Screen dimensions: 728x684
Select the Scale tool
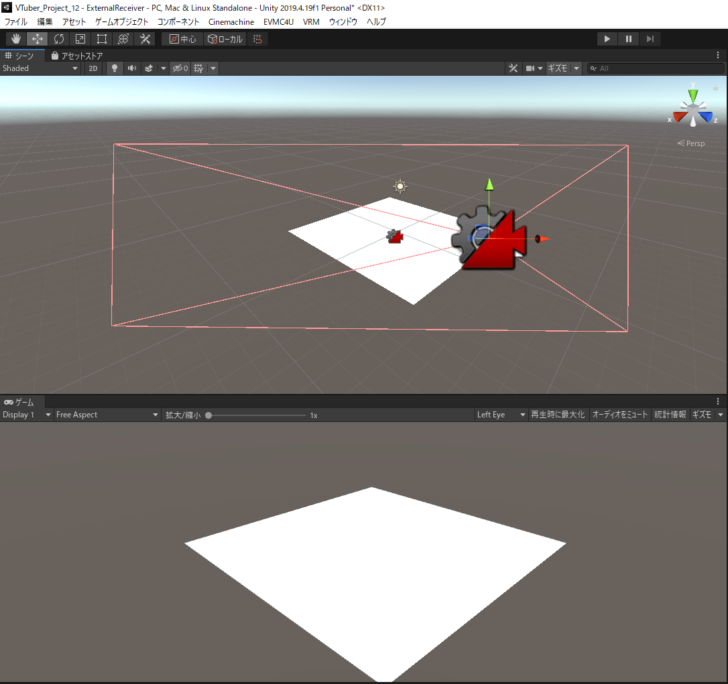tap(80, 39)
